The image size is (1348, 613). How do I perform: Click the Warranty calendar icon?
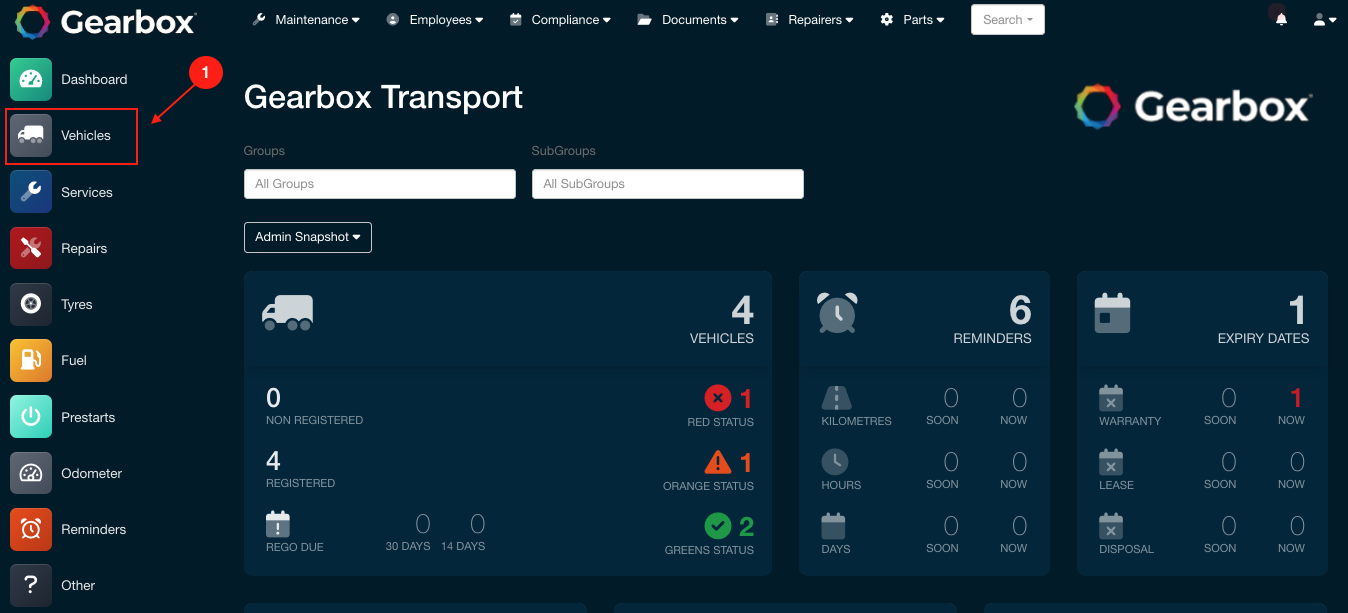click(1111, 398)
